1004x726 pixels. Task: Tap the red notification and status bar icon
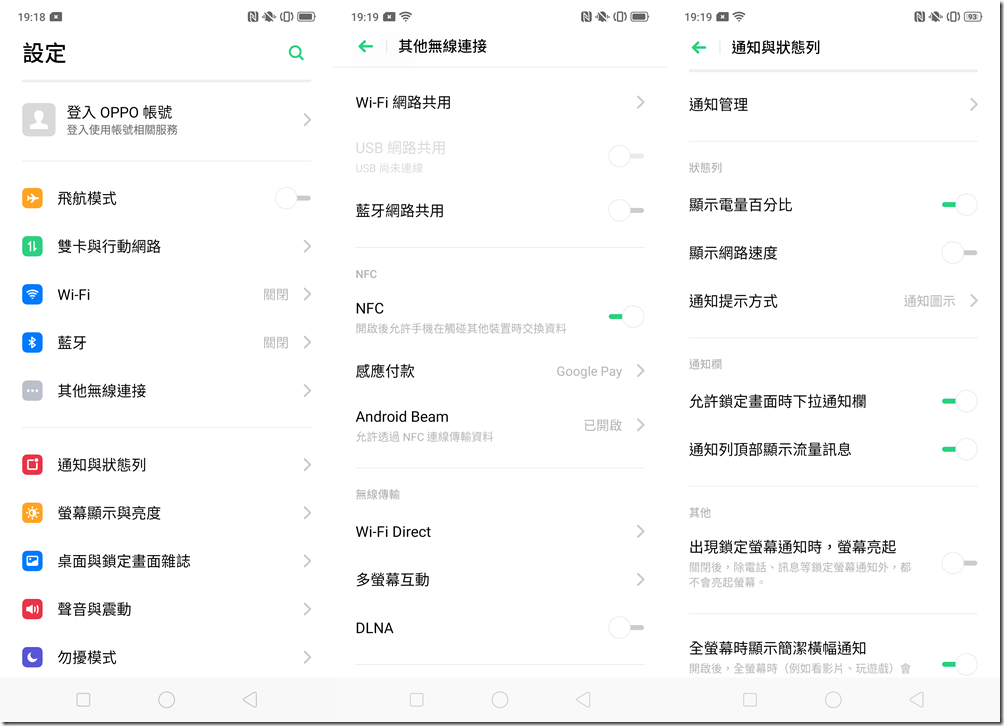[x=32, y=464]
